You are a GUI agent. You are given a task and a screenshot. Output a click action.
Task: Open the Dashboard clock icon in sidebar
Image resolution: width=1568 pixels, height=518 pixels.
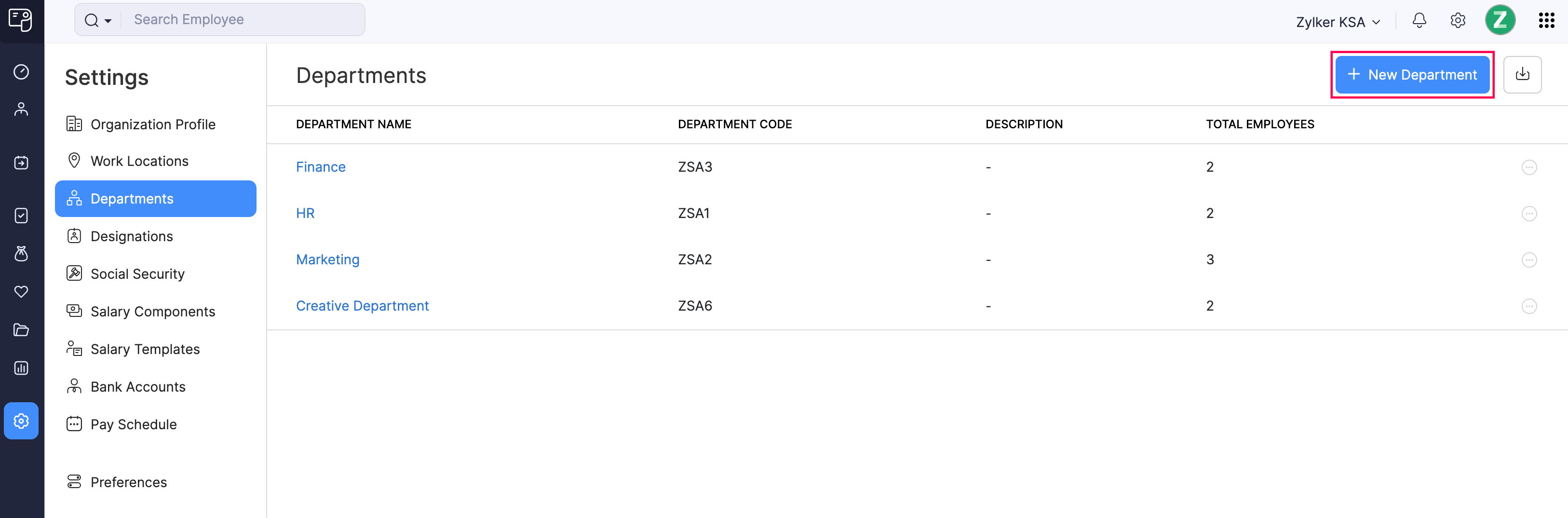pyautogui.click(x=21, y=72)
